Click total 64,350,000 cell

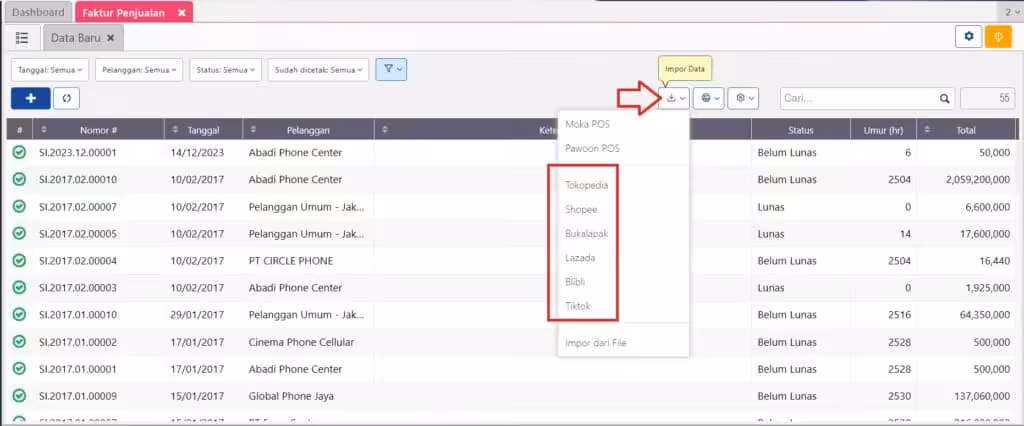pyautogui.click(x=985, y=315)
